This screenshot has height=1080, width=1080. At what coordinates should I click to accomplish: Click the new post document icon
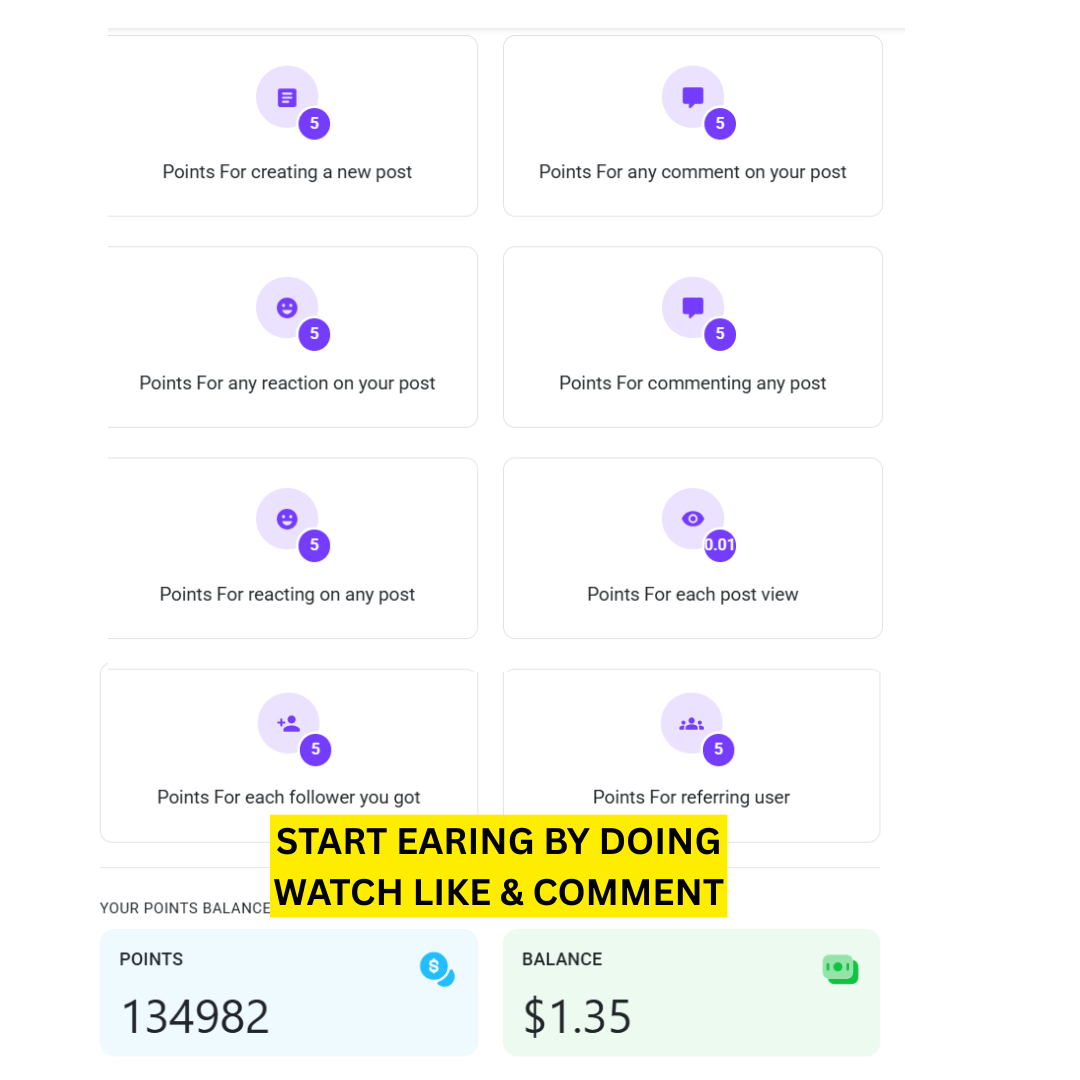point(287,98)
